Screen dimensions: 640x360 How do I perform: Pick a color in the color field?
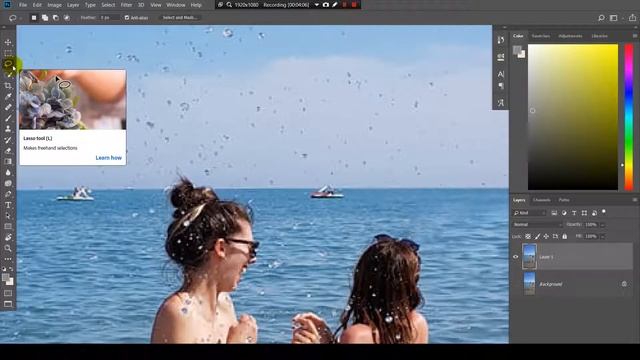coord(573,117)
